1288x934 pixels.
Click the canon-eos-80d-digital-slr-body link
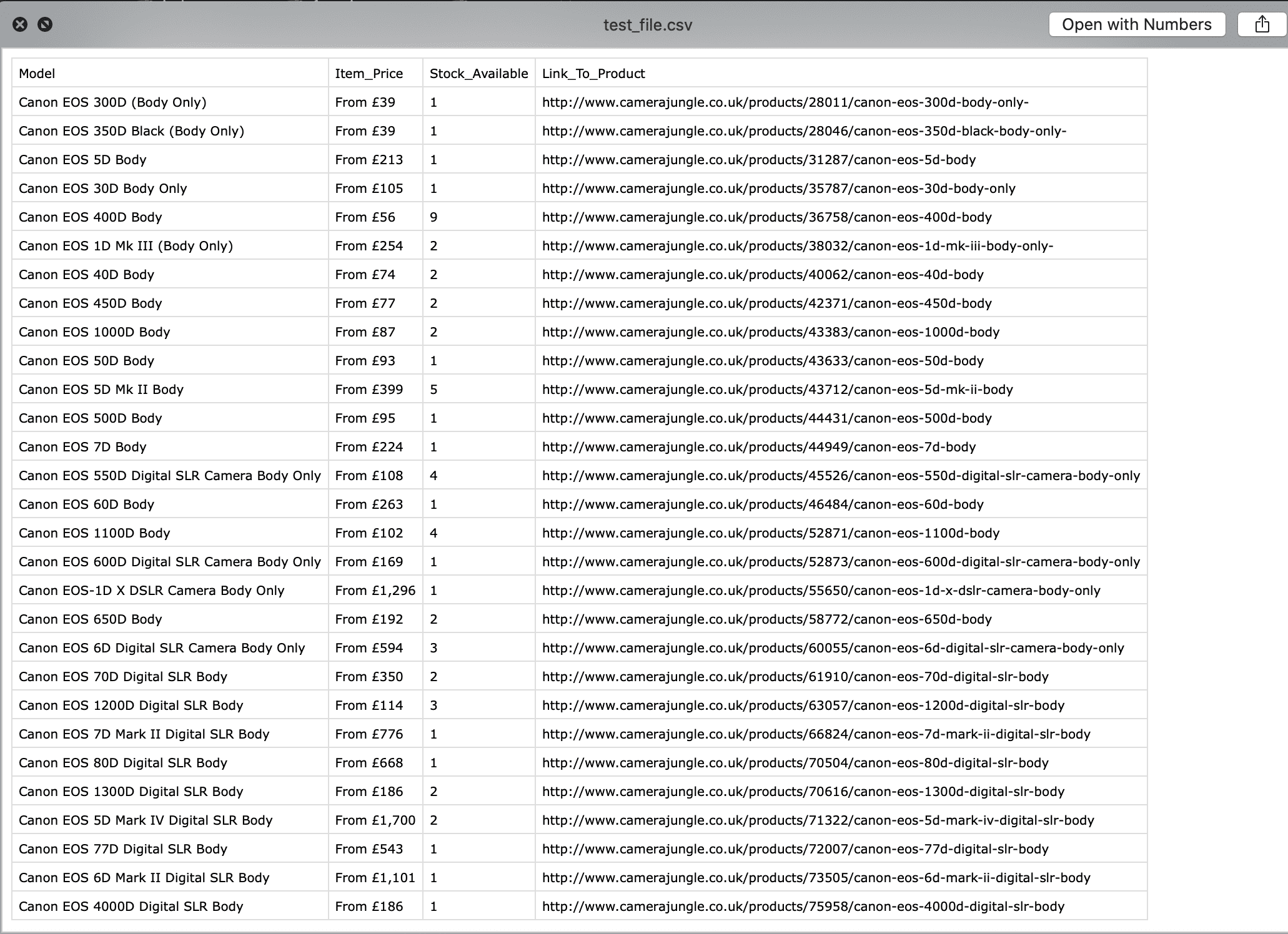[x=795, y=763]
